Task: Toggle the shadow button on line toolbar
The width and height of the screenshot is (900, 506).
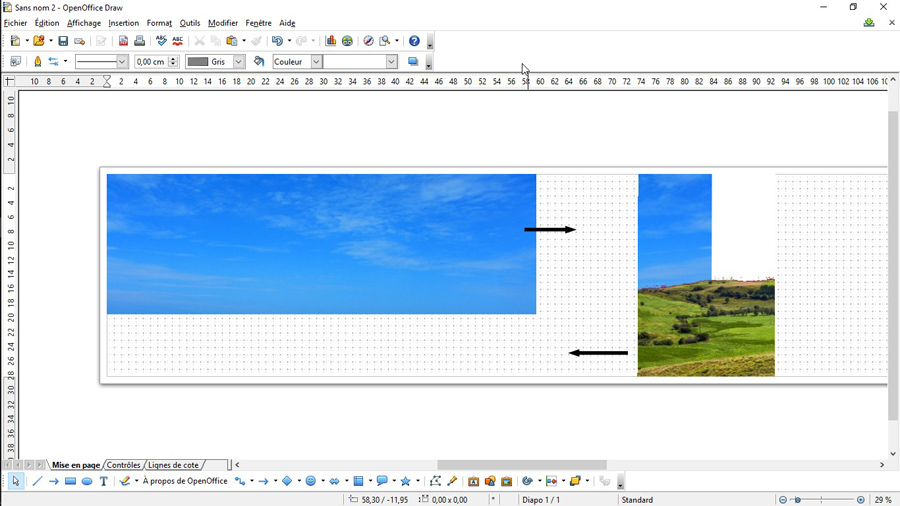Action: click(412, 62)
